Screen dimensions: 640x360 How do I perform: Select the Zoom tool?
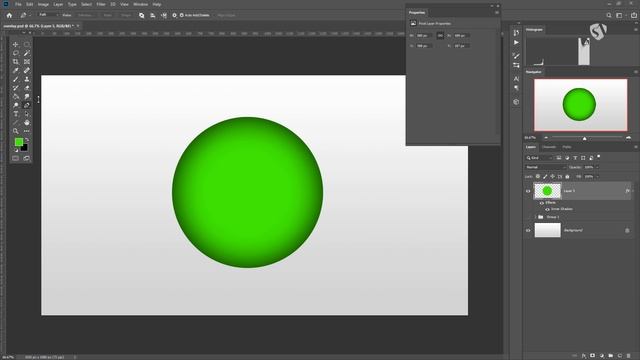point(16,131)
